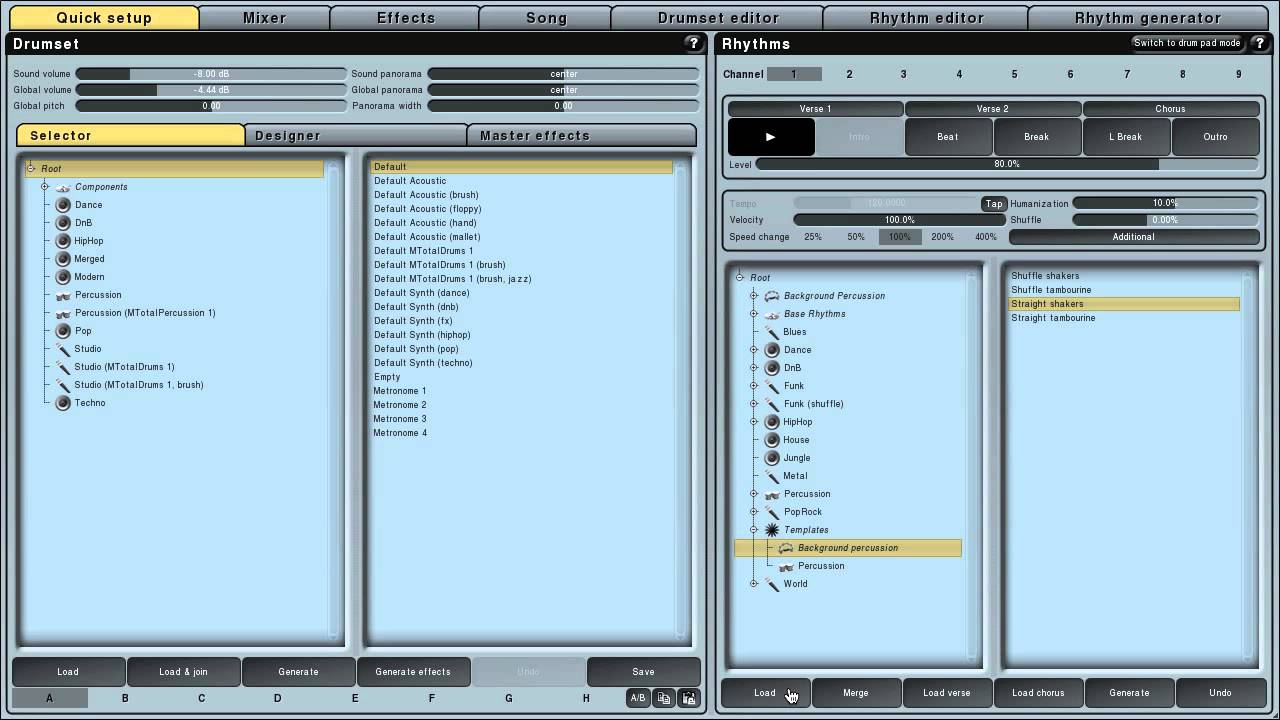Switch to drum pad mode
This screenshot has height=720, width=1280.
coord(1187,43)
